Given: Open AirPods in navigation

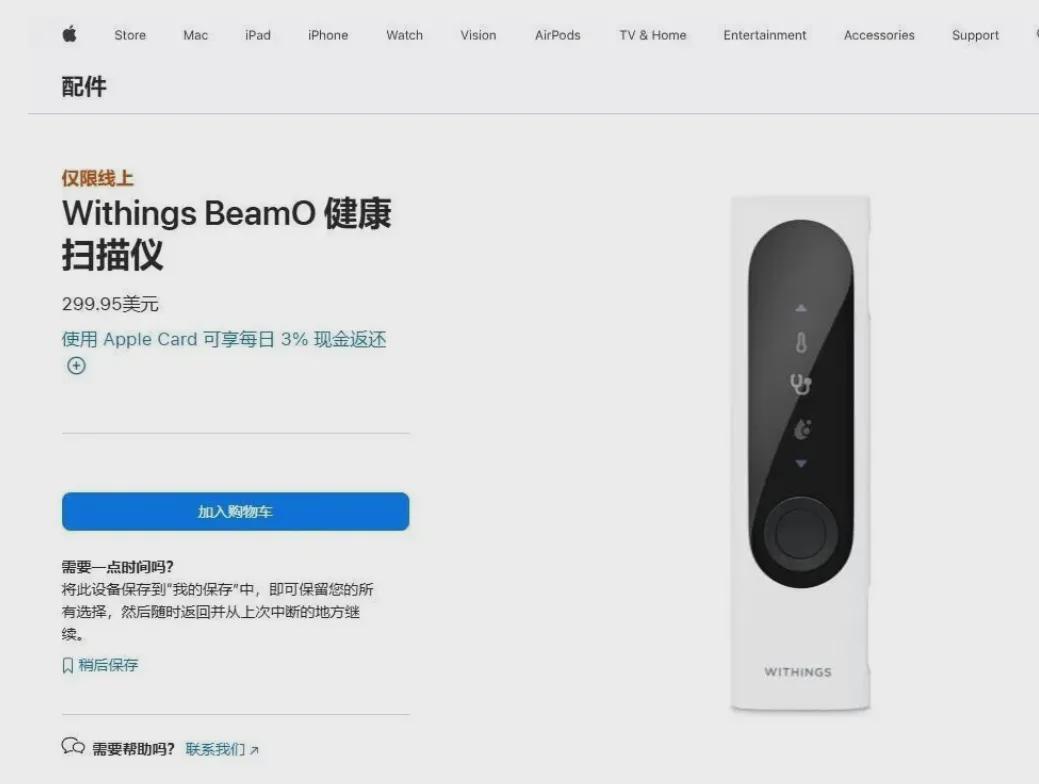Looking at the screenshot, I should (x=557, y=35).
